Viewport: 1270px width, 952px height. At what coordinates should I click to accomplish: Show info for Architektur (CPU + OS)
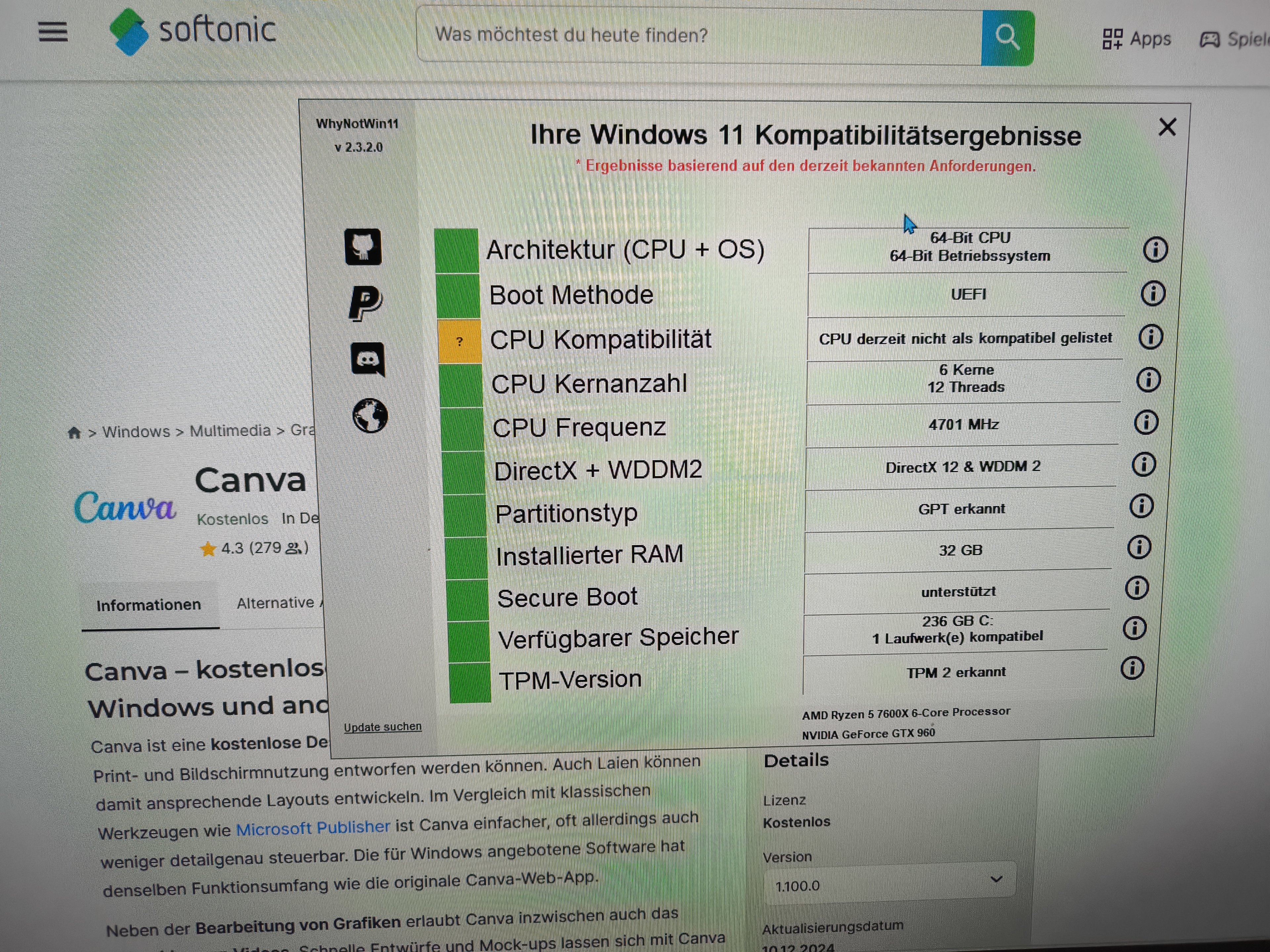1155,250
